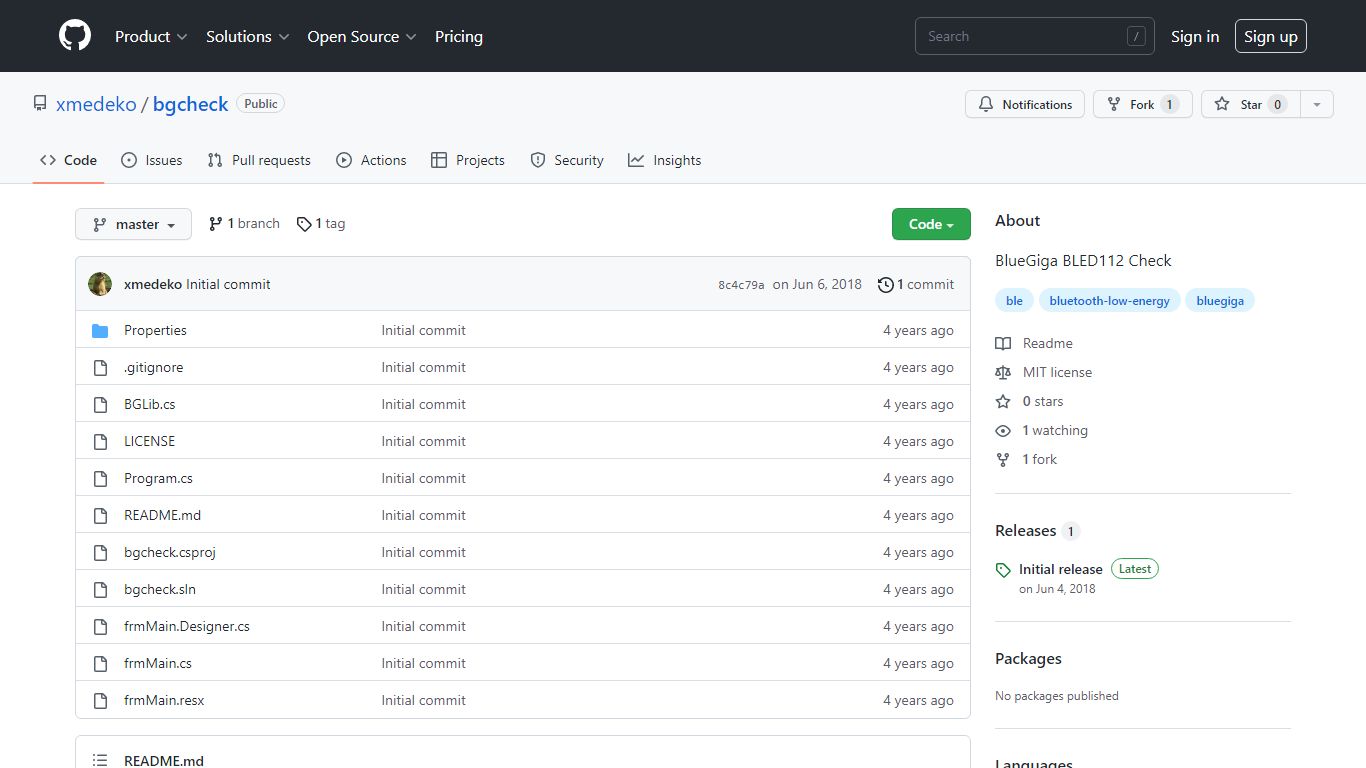Image resolution: width=1366 pixels, height=768 pixels.
Task: Open commit hash 8c4c79a
Action: [741, 285]
